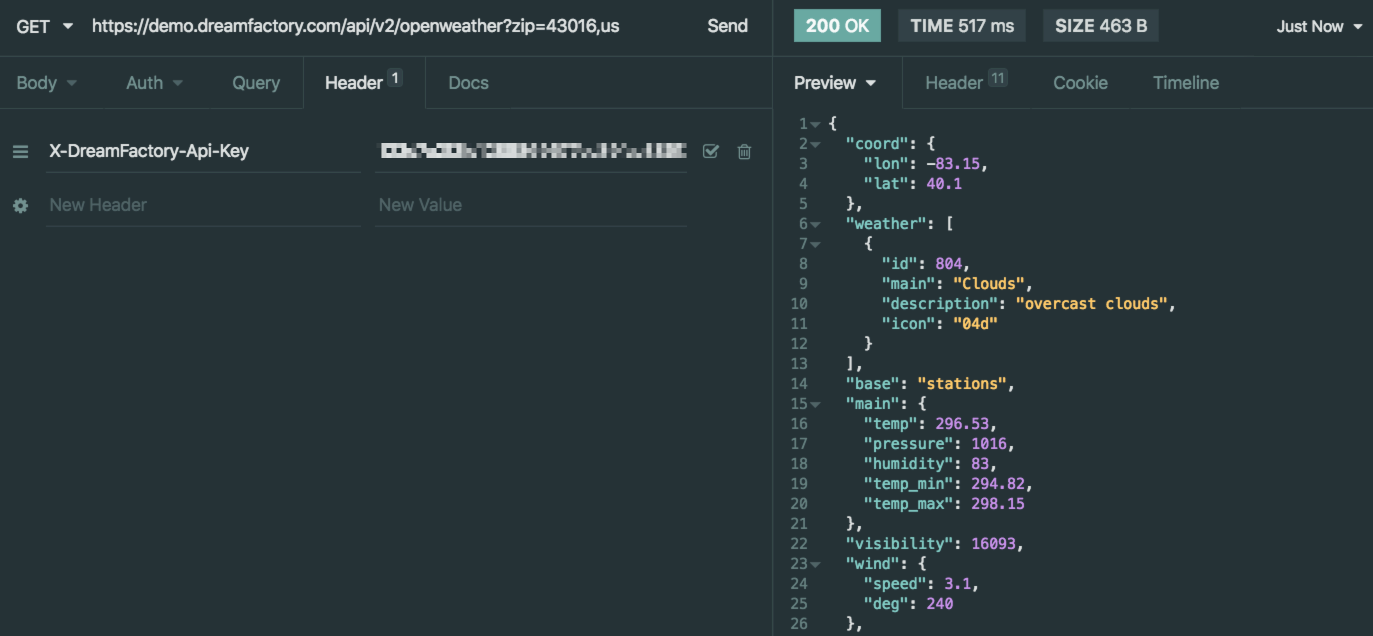Click the trash icon to delete header
Viewport: 1373px width, 636px height.
tap(744, 152)
